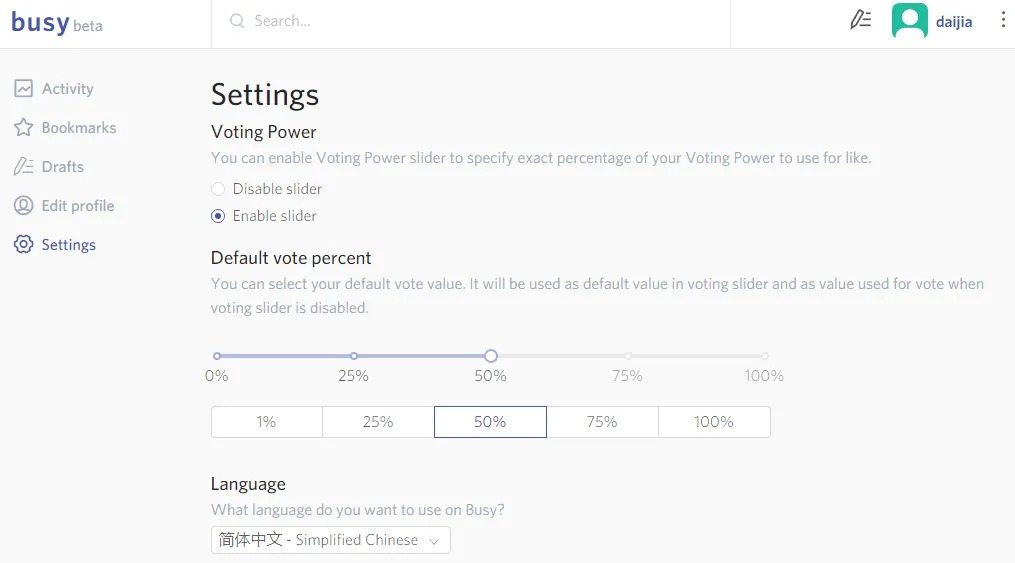This screenshot has width=1015, height=563.
Task: Select the Enable slider radio button
Action: click(x=218, y=216)
